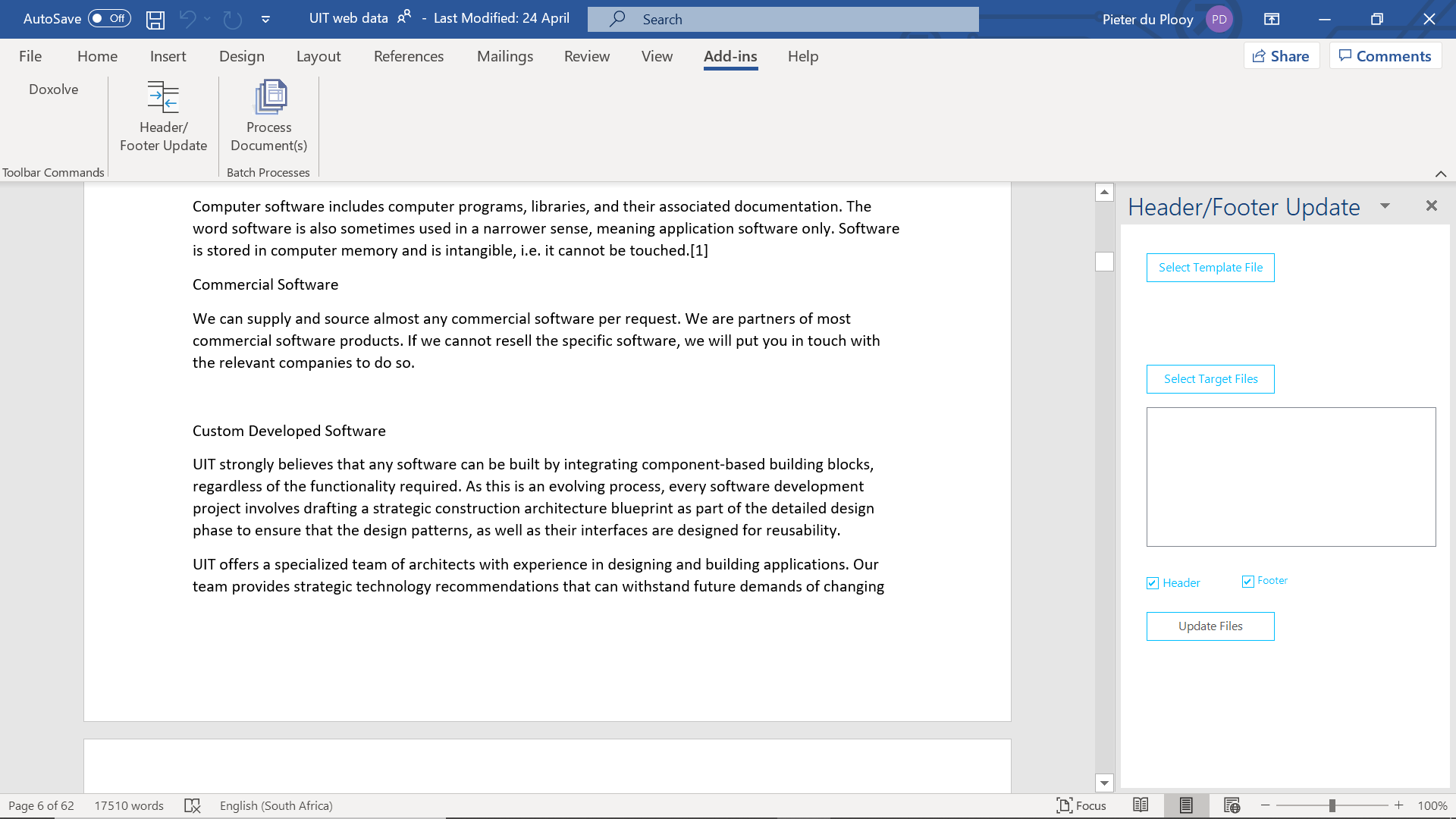Click the Update Files button
Screen dimensions: 1456x819
1210,626
